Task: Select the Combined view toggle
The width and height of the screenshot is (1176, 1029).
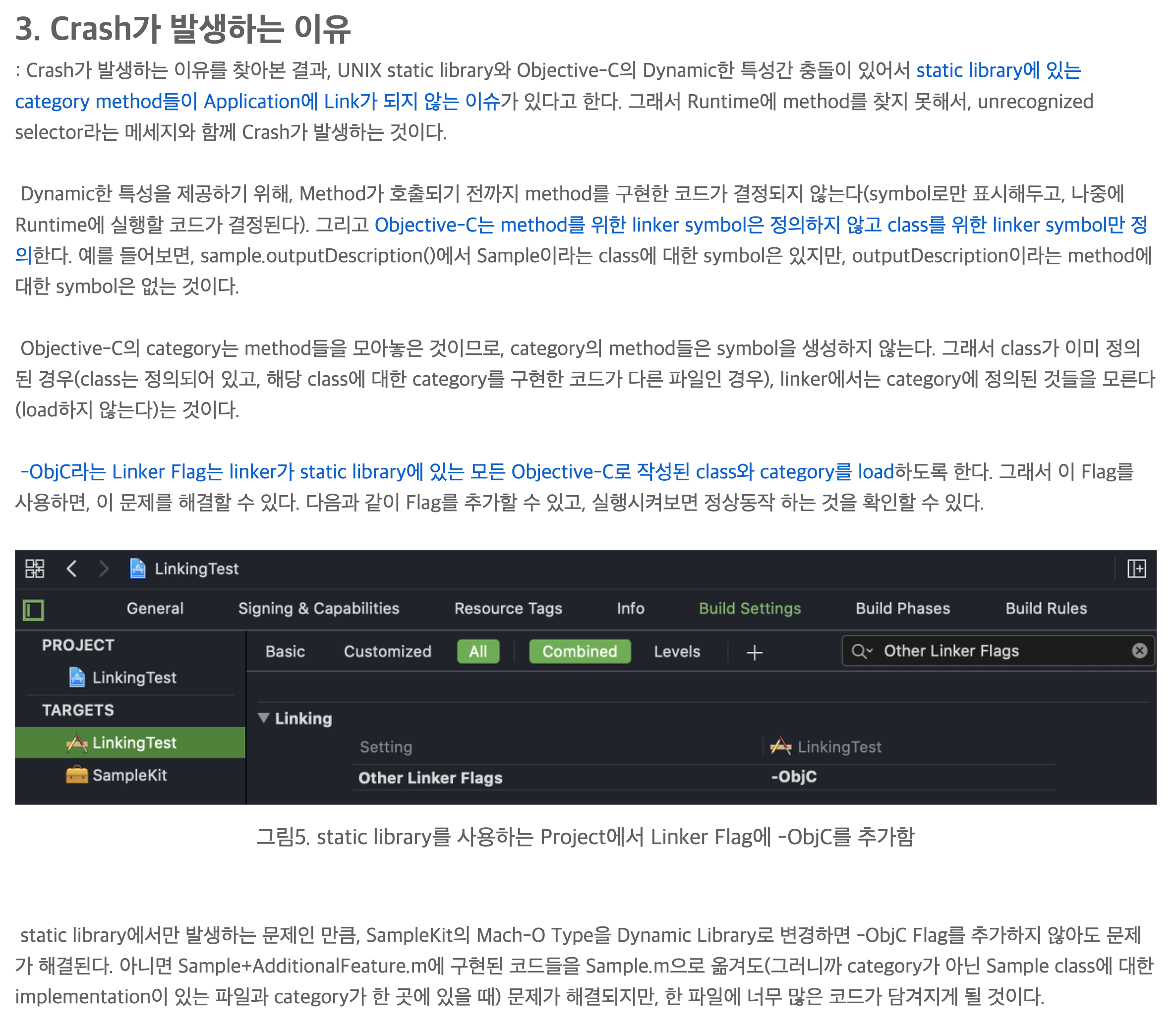Action: point(580,651)
